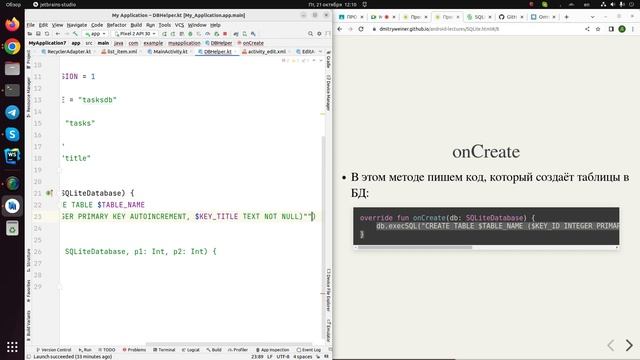Open Android Studio settings gear icon
640x360 pixels.
tap(319, 34)
